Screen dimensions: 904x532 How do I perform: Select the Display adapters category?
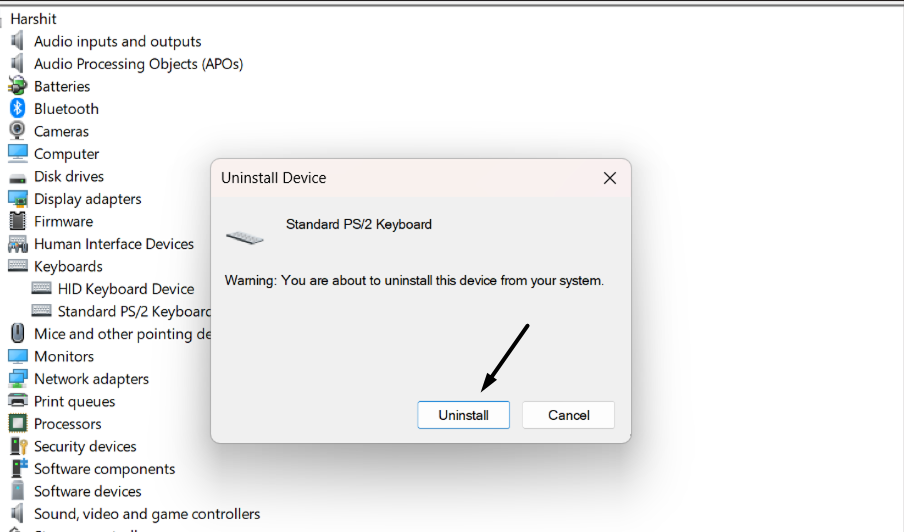coord(88,199)
